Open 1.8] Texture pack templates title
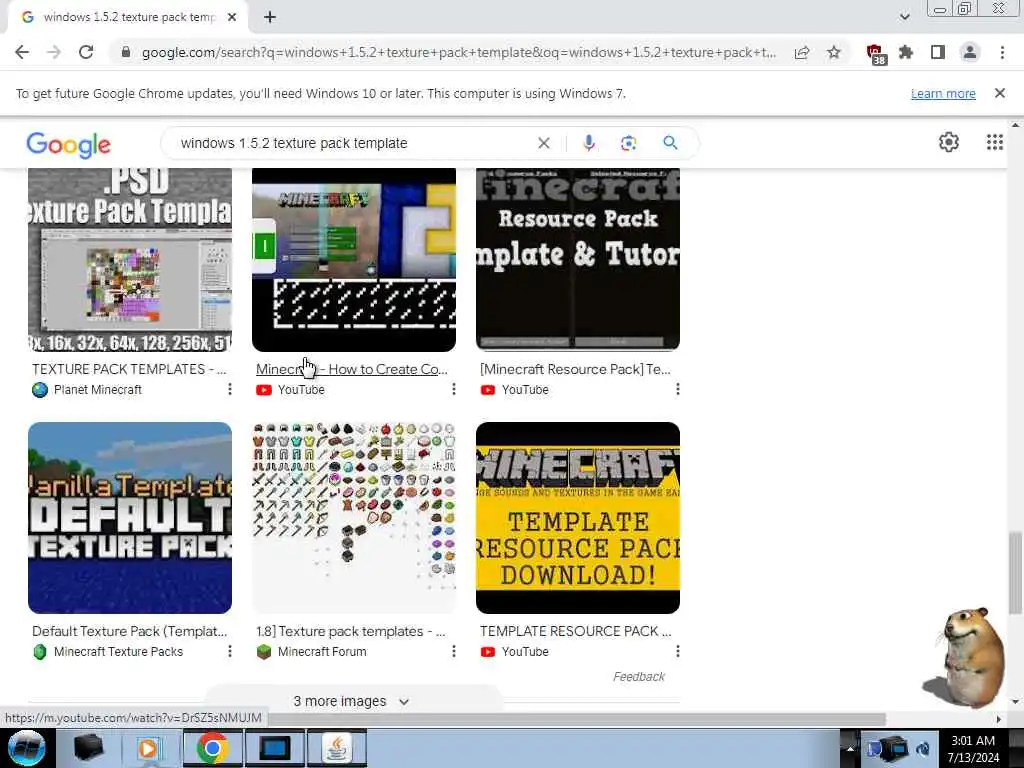The width and height of the screenshot is (1024, 768). click(351, 632)
